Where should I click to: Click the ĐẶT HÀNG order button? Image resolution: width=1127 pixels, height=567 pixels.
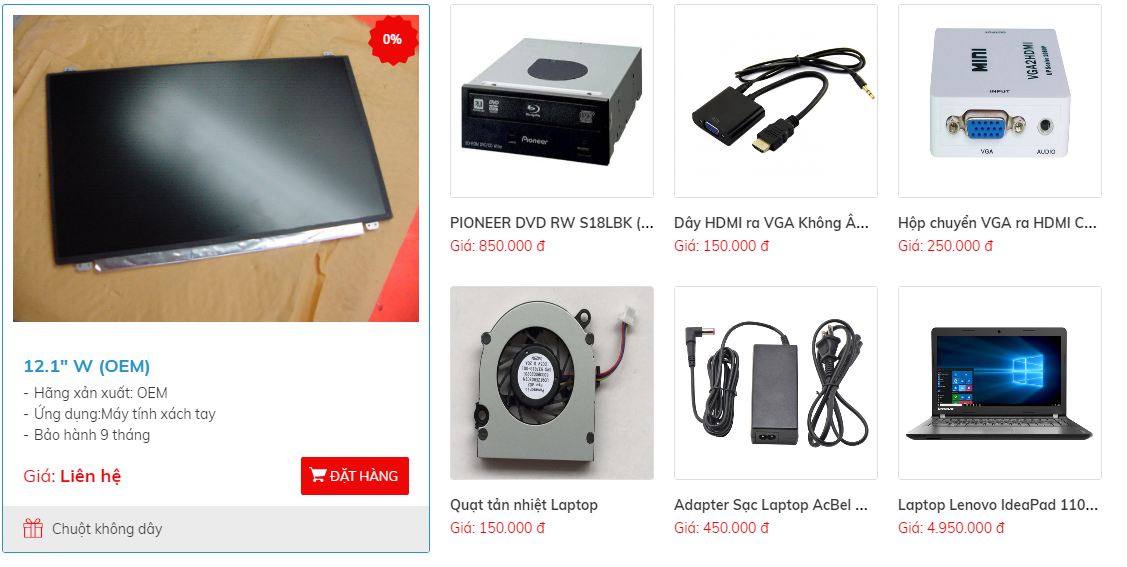(x=355, y=476)
